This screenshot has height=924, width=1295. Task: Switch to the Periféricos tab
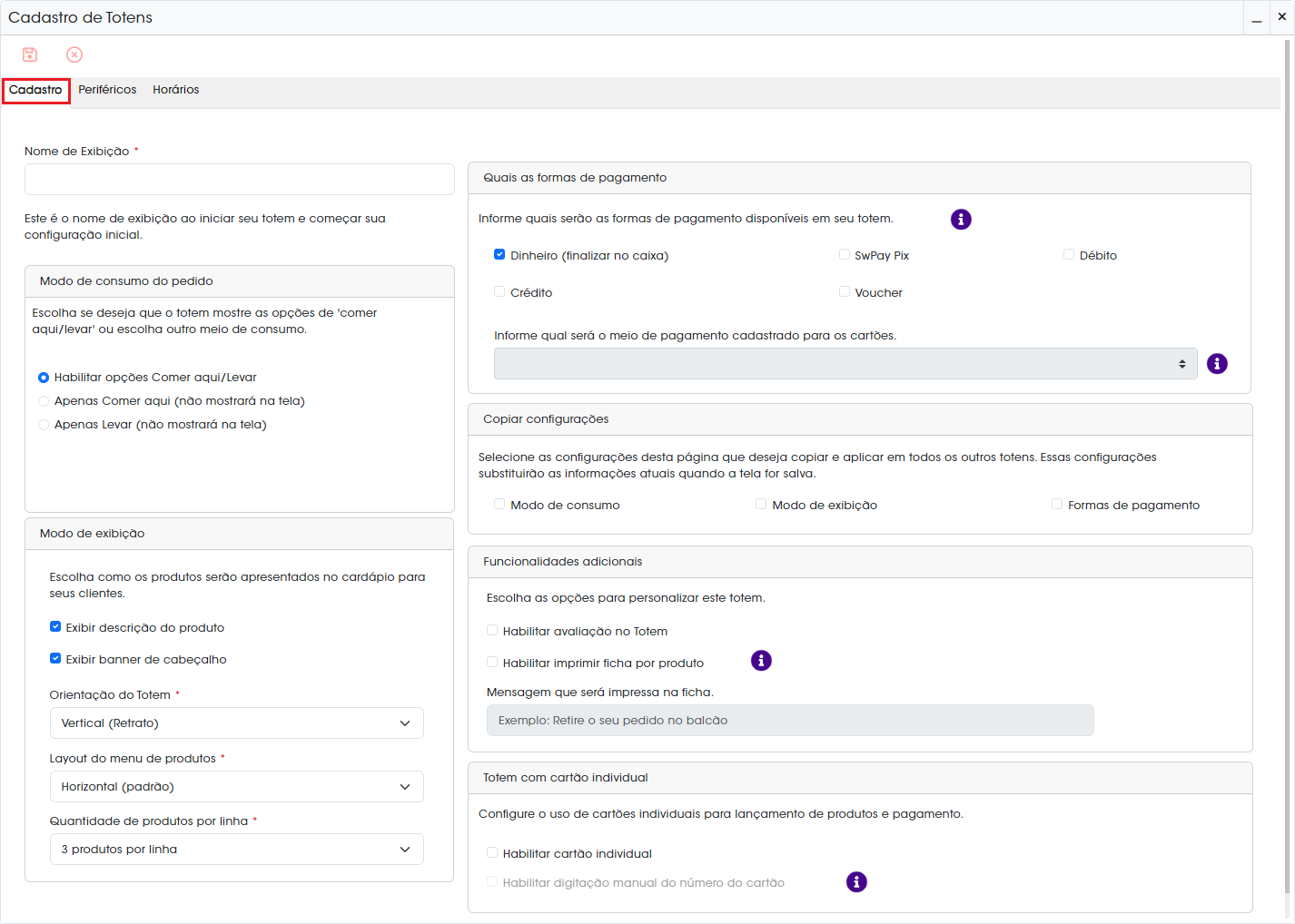pos(107,90)
